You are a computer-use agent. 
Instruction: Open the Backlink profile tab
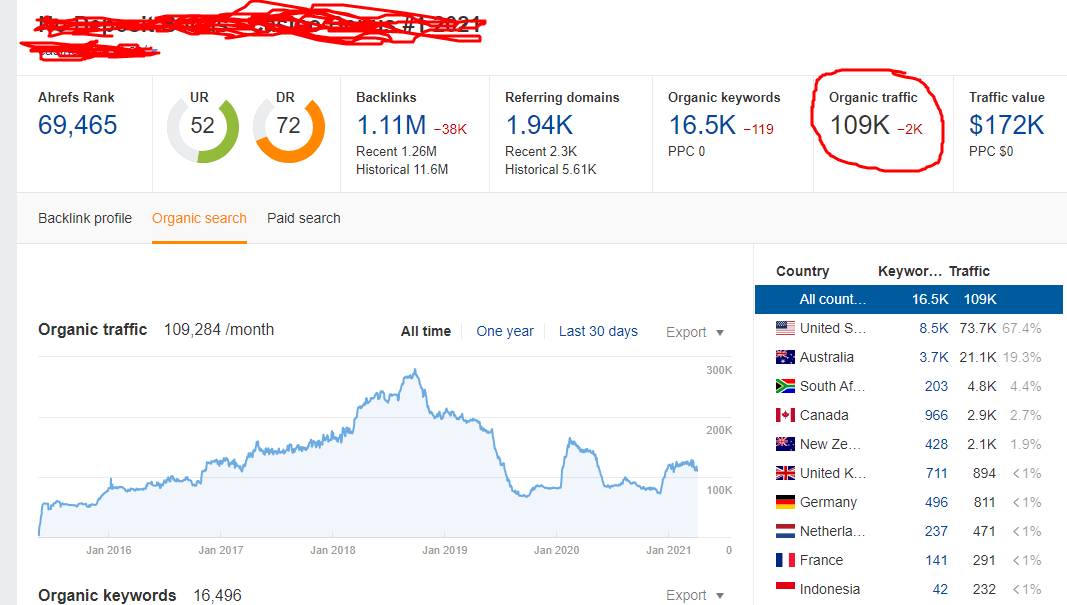(x=85, y=218)
